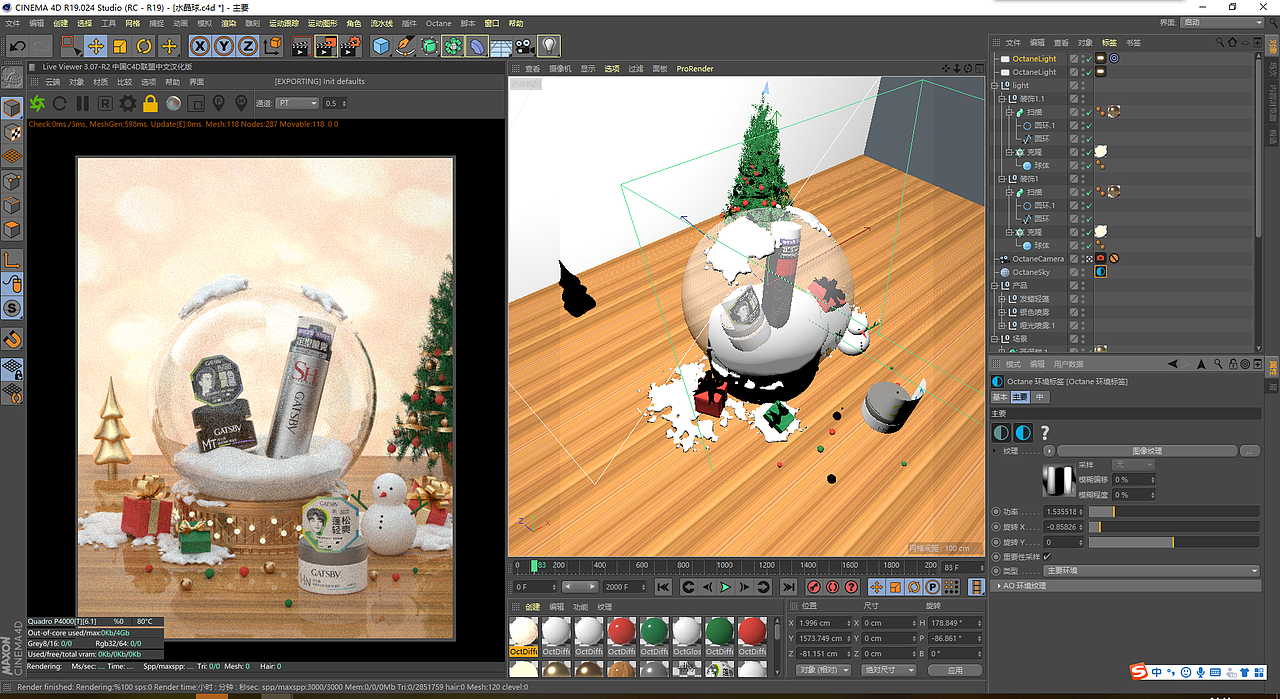The image size is (1280, 699).
Task: Collapse the light group in object manager
Action: pos(992,85)
